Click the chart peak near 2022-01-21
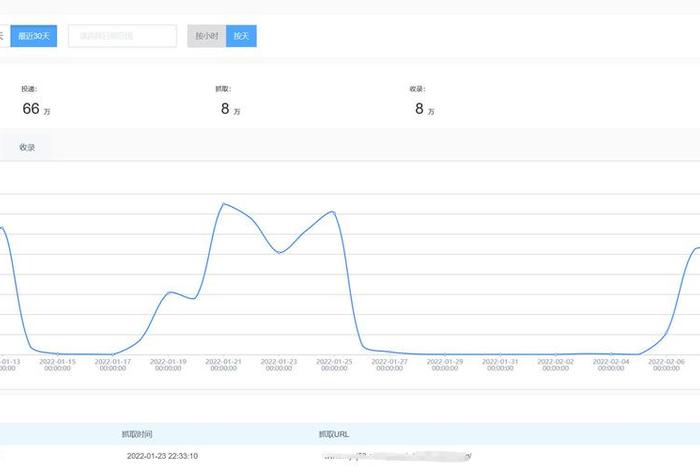Image resolution: width=700 pixels, height=470 pixels. (x=223, y=204)
